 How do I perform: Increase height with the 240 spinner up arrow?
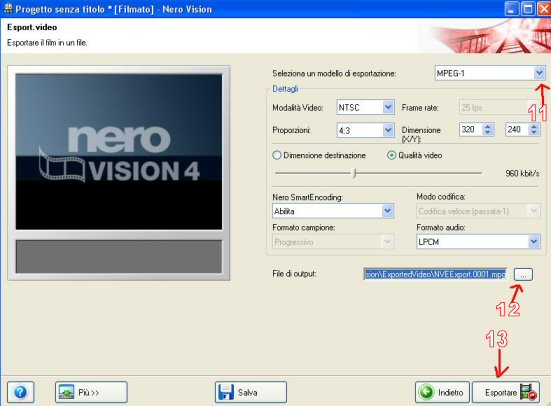pos(534,127)
